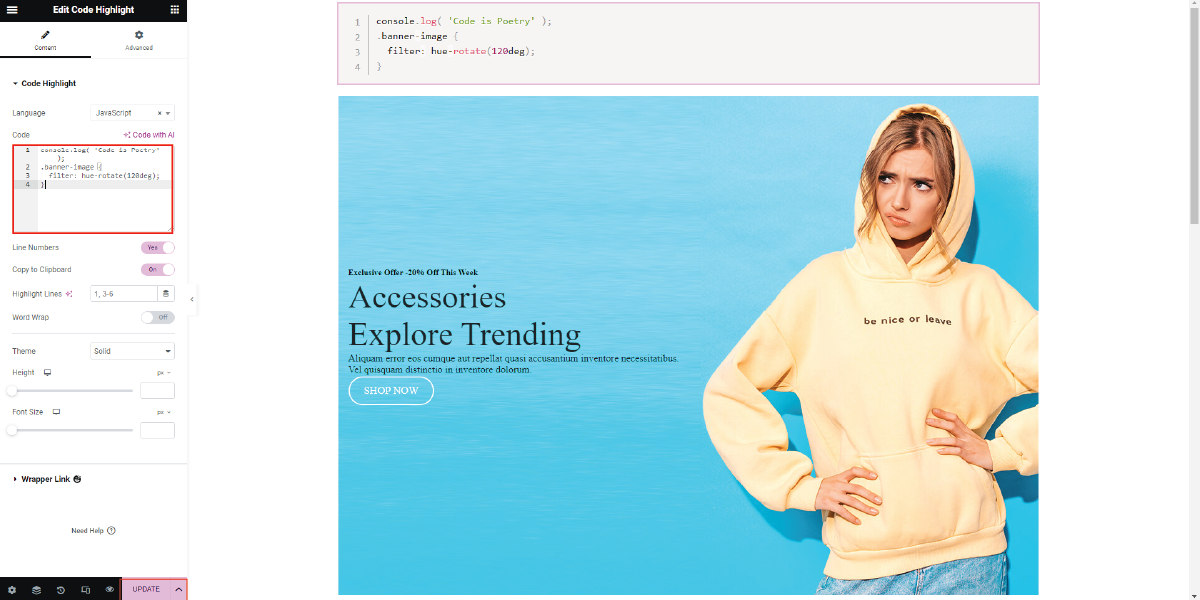The width and height of the screenshot is (1200, 600).
Task: Collapse the editor panel with side arrow
Action: [192, 299]
